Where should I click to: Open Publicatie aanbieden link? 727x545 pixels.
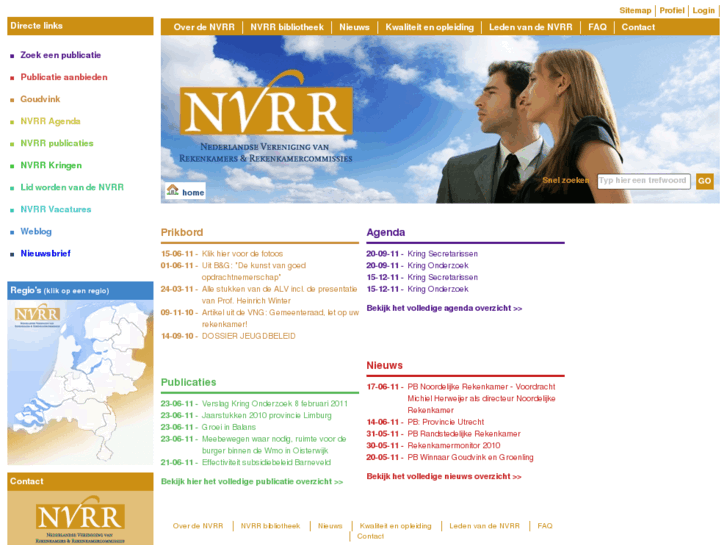[x=64, y=77]
